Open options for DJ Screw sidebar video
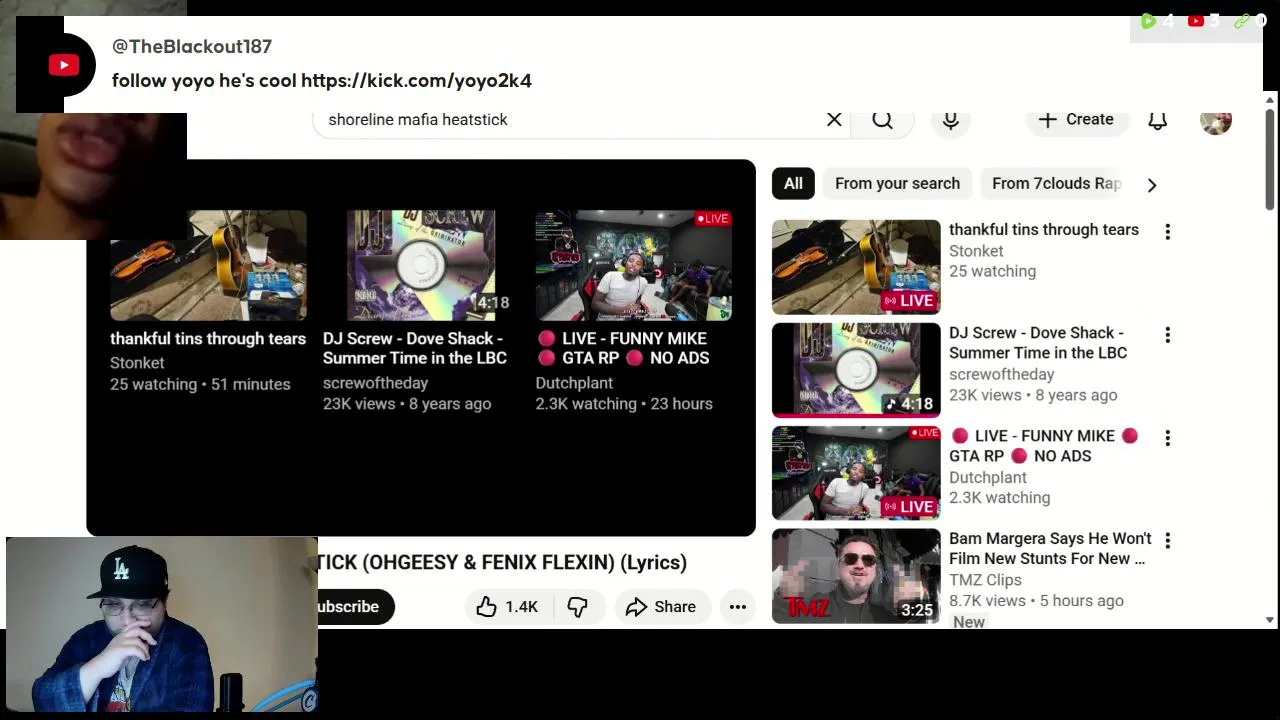Screen dimensions: 1280x720 point(1167,335)
